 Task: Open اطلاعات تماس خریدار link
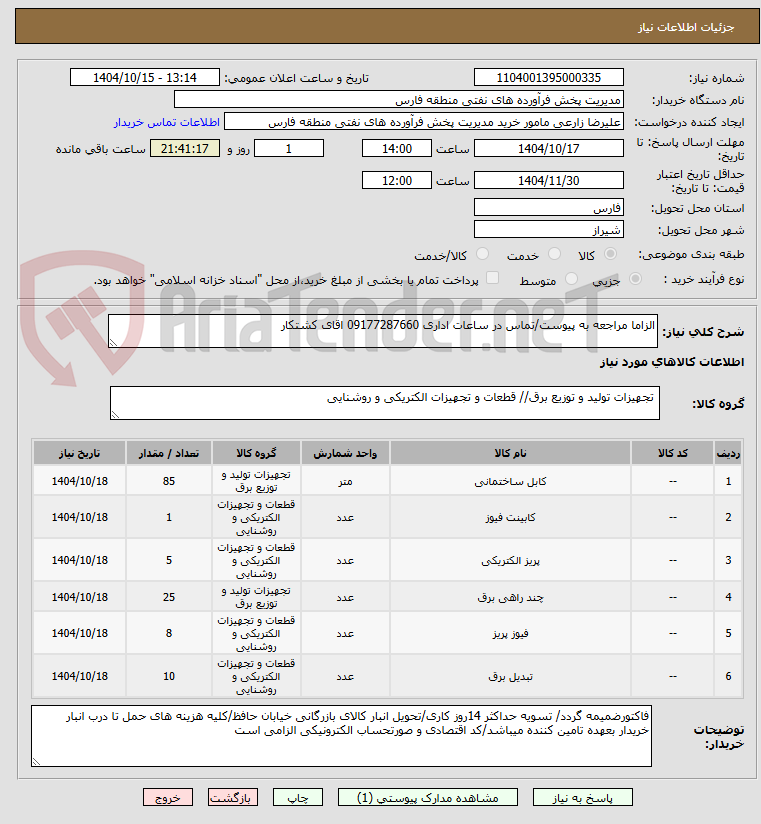167,122
